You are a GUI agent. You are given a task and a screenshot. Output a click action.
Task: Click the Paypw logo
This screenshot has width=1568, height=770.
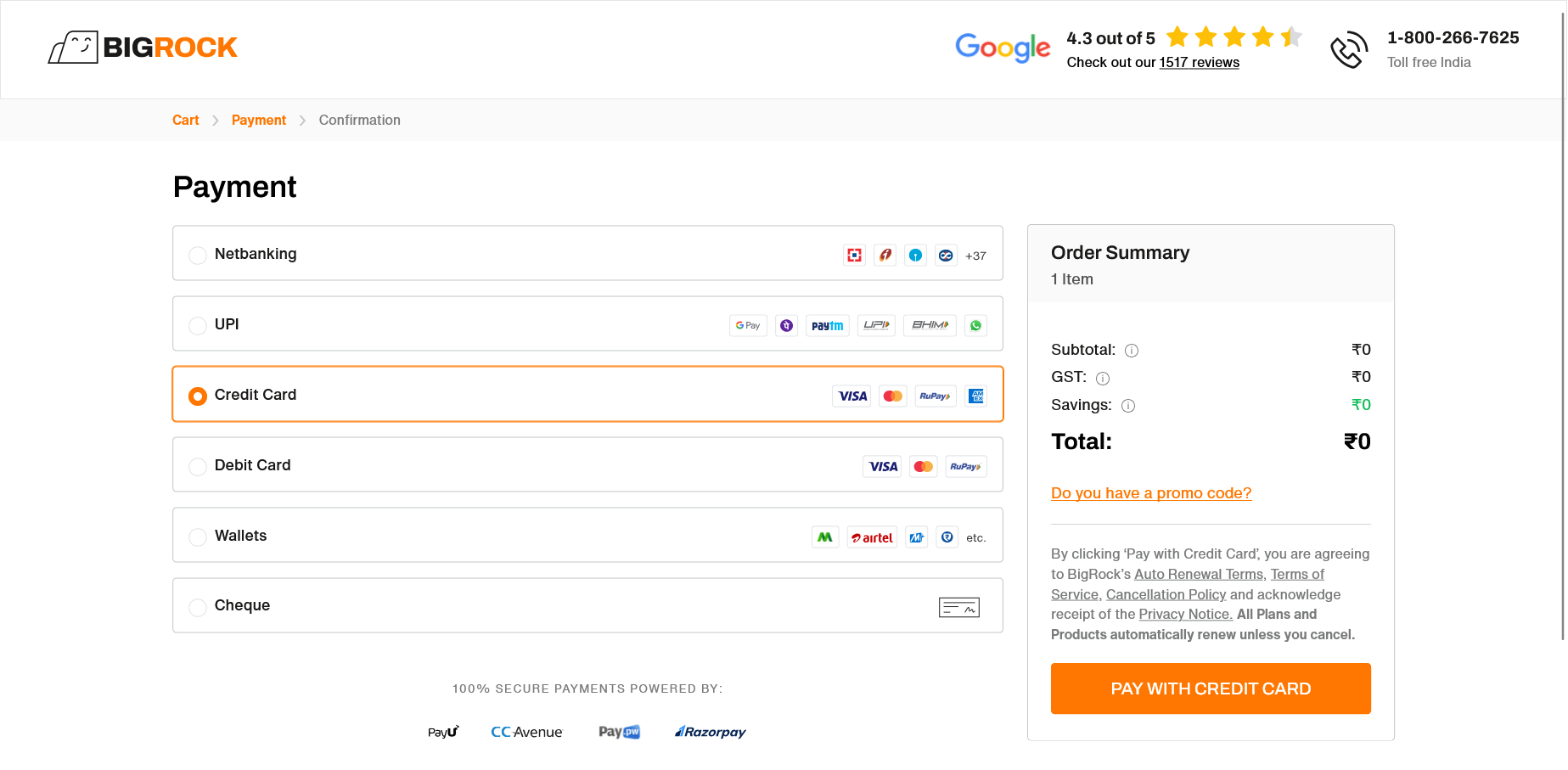coord(620,732)
